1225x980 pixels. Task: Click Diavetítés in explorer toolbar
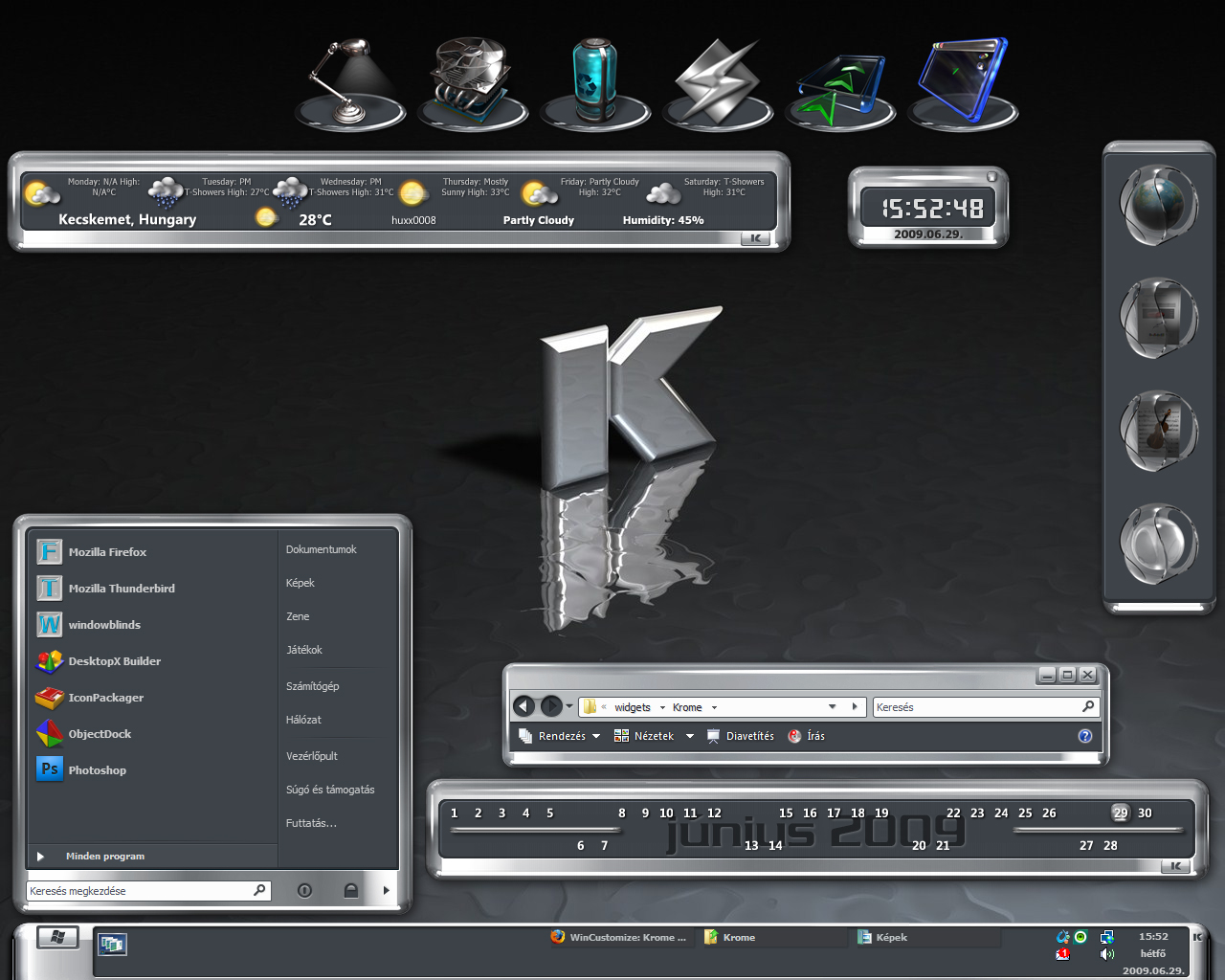pyautogui.click(x=741, y=736)
